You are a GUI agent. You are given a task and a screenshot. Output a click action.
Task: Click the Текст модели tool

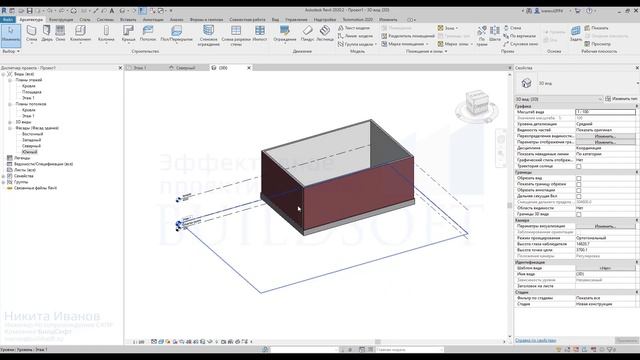pyautogui.click(x=354, y=28)
